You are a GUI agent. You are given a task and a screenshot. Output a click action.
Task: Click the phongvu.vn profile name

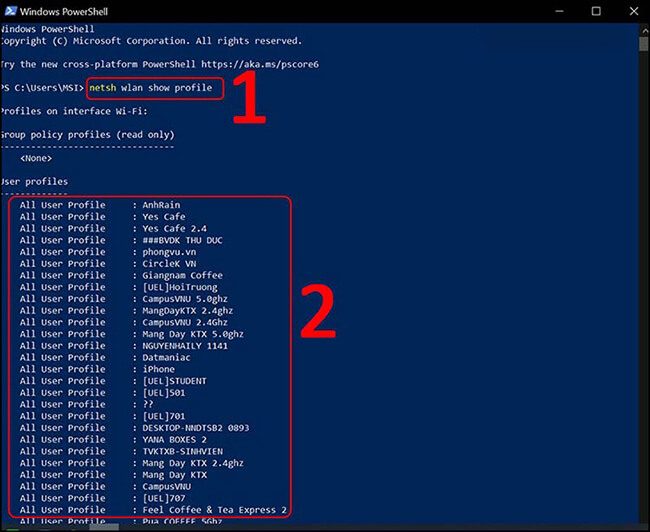169,252
